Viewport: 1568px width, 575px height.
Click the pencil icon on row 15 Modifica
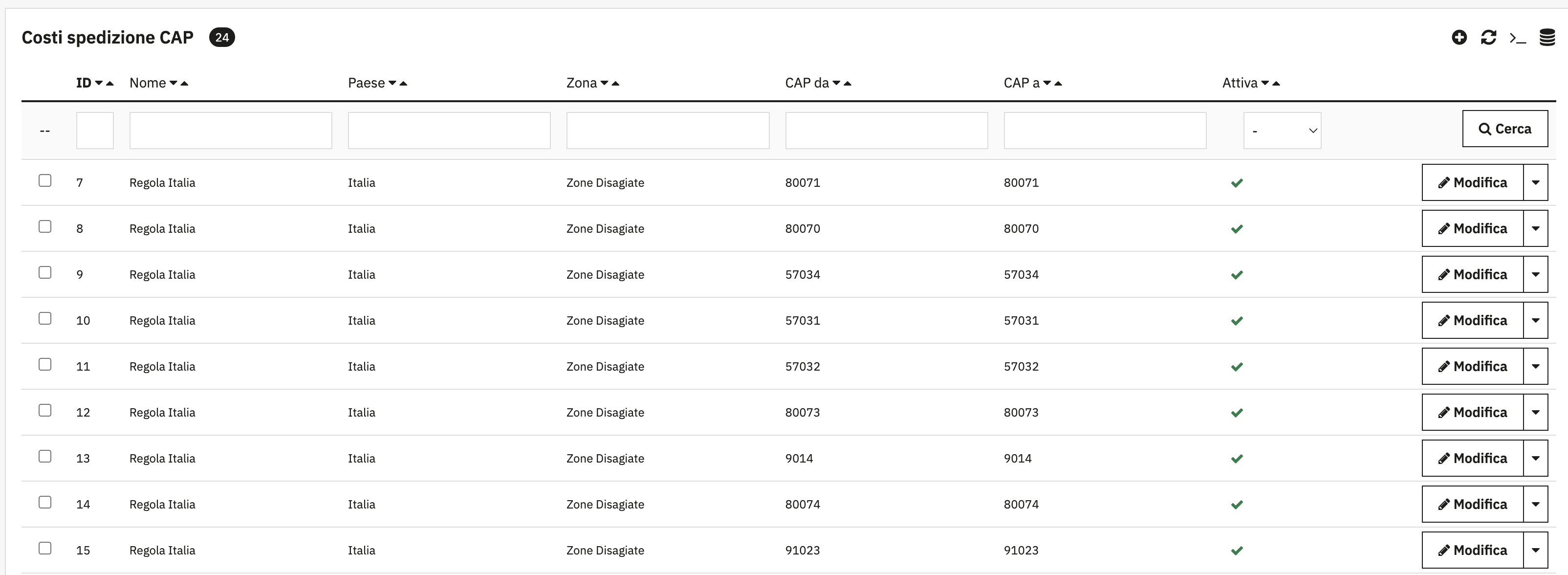pos(1444,550)
